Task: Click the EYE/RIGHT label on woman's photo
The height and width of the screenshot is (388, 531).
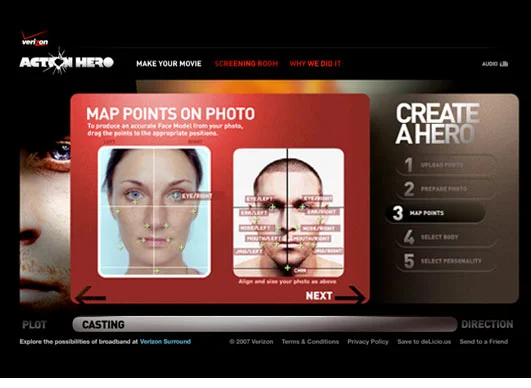Action: [x=197, y=196]
